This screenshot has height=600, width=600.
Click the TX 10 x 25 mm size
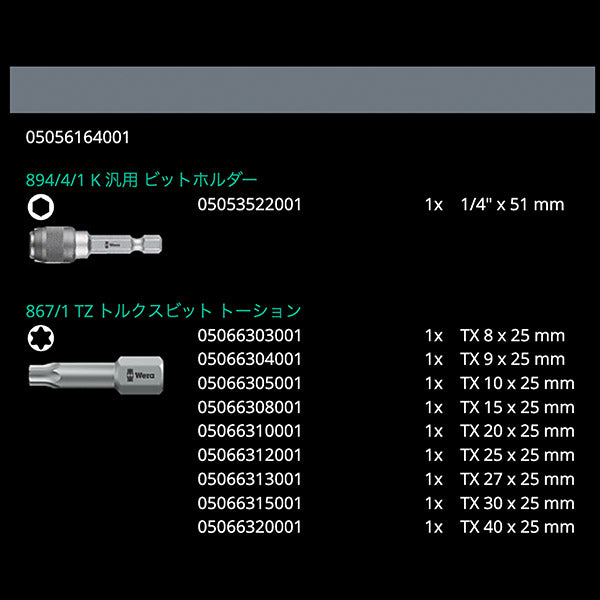(x=517, y=383)
